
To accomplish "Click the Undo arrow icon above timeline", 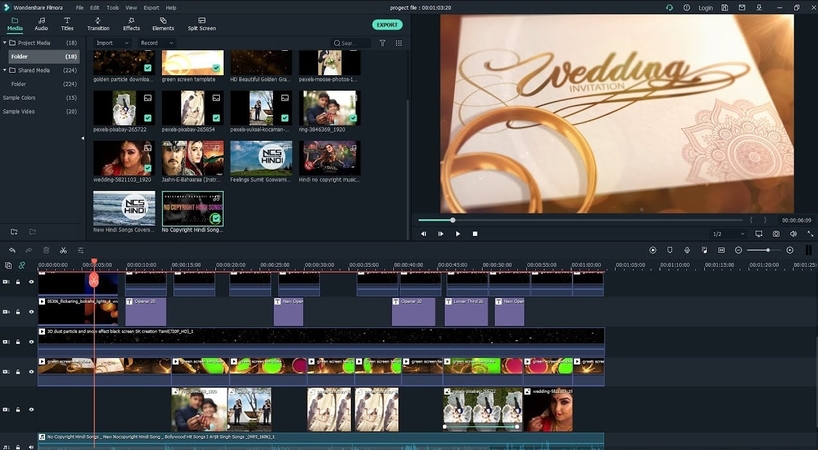I will pos(12,250).
